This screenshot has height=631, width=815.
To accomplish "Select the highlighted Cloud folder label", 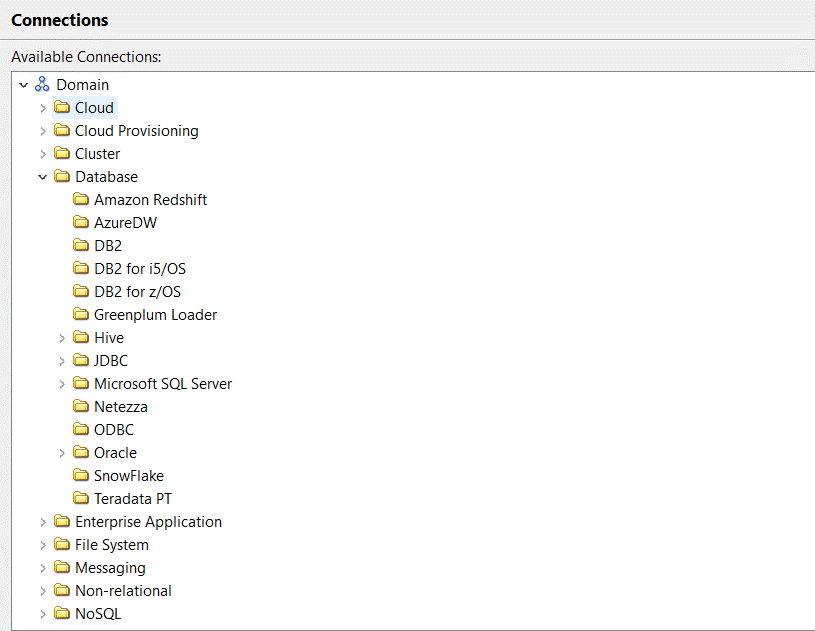I will [94, 108].
